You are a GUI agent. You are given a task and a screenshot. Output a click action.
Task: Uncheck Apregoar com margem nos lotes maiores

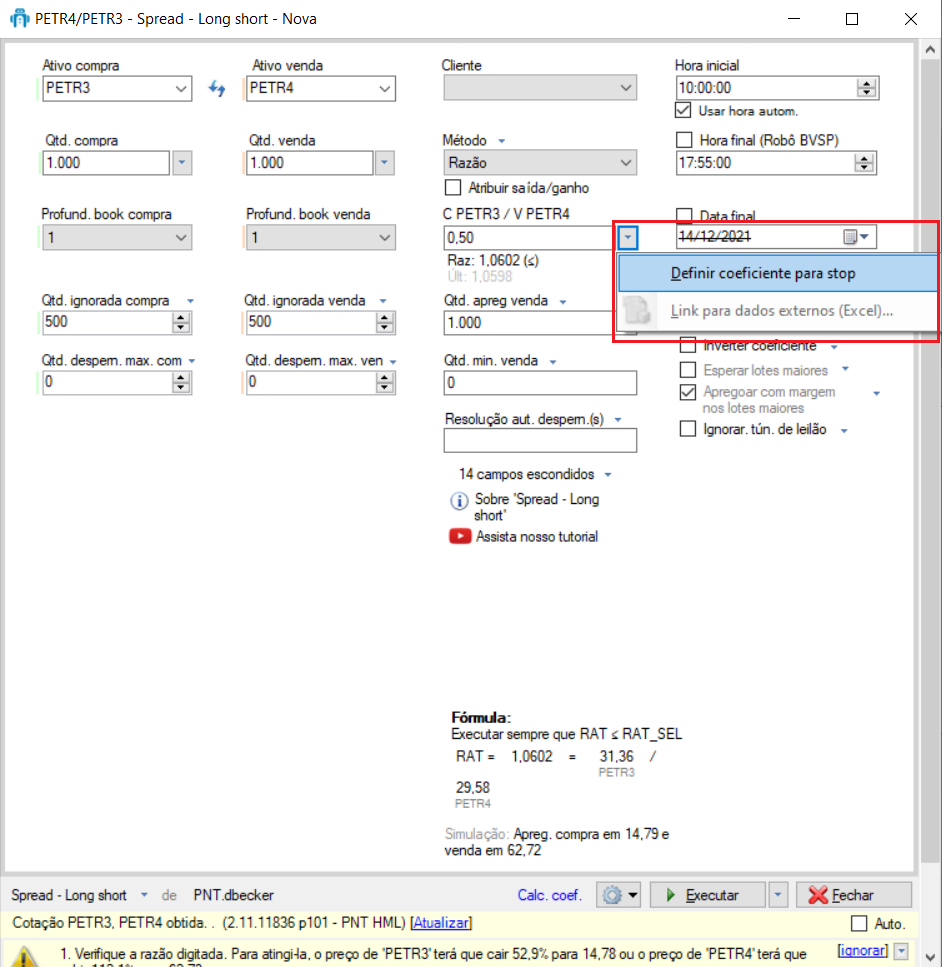click(x=688, y=392)
